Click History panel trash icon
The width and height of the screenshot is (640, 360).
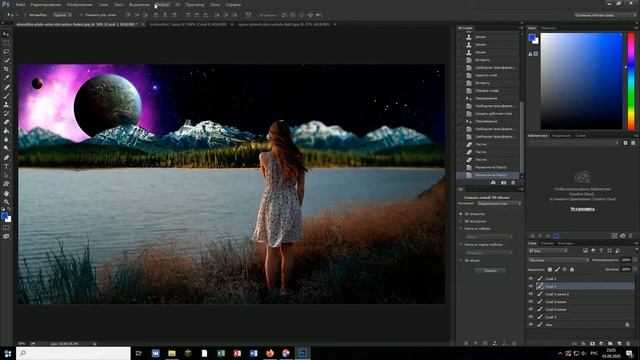pos(513,183)
